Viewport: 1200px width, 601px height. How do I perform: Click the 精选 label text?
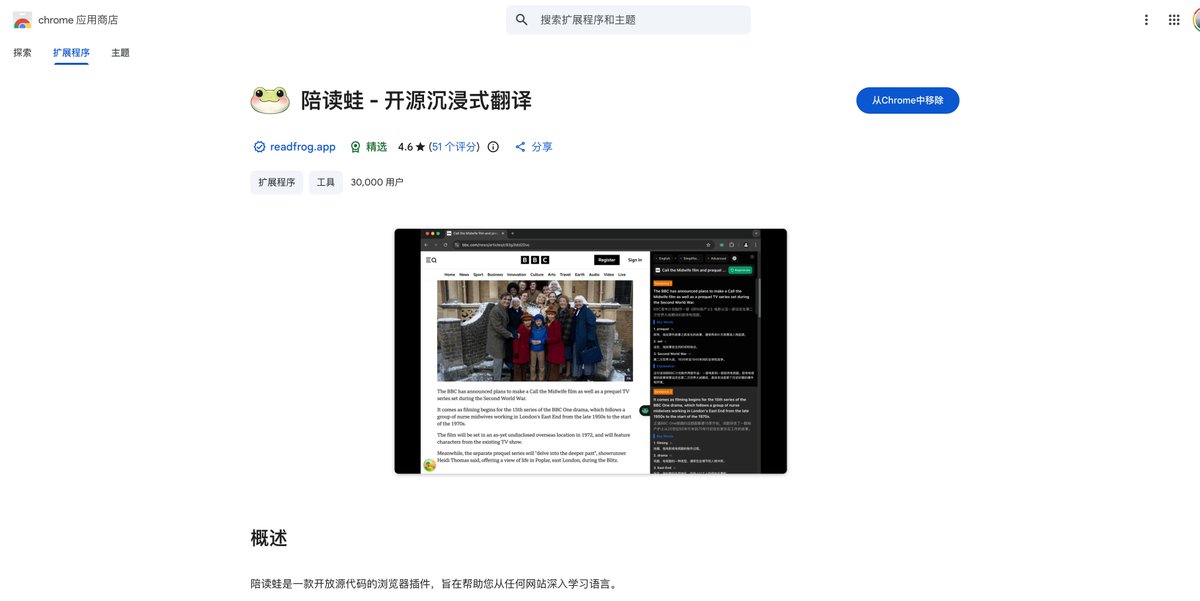[x=376, y=147]
